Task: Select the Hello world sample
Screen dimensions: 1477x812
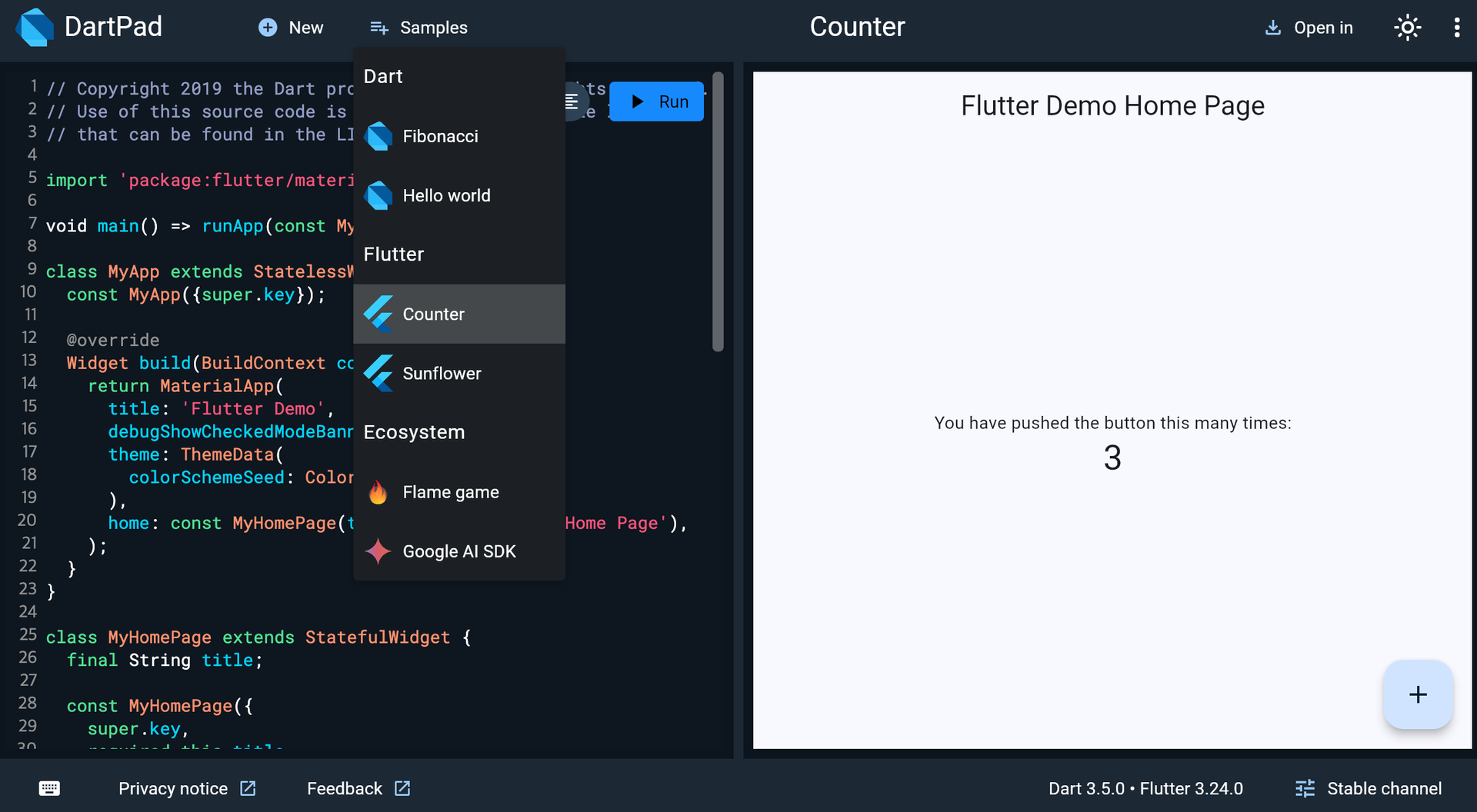Action: (x=459, y=195)
